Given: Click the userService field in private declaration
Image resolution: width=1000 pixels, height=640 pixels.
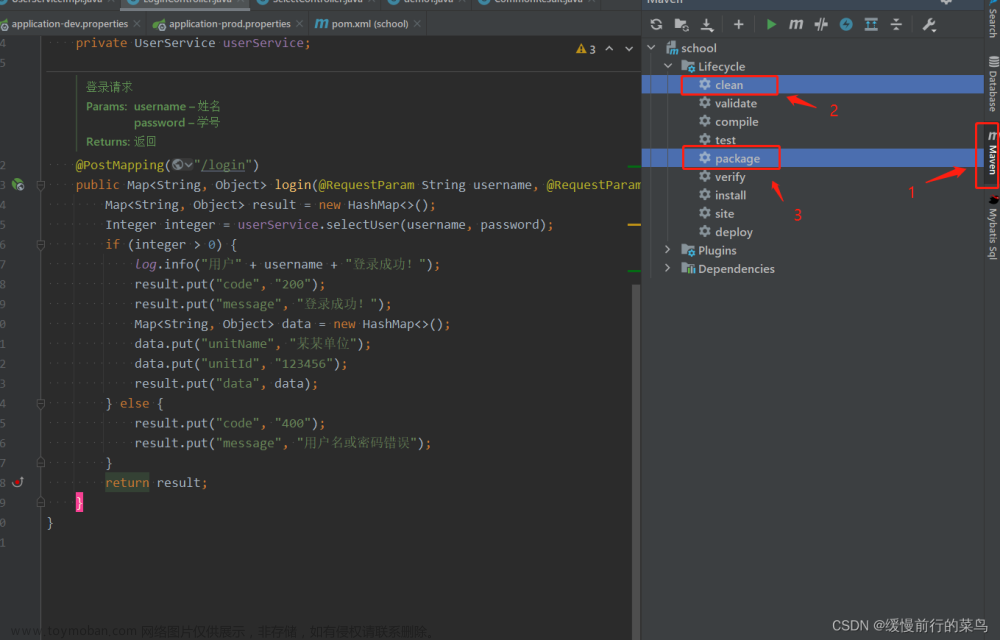Looking at the screenshot, I should [263, 43].
